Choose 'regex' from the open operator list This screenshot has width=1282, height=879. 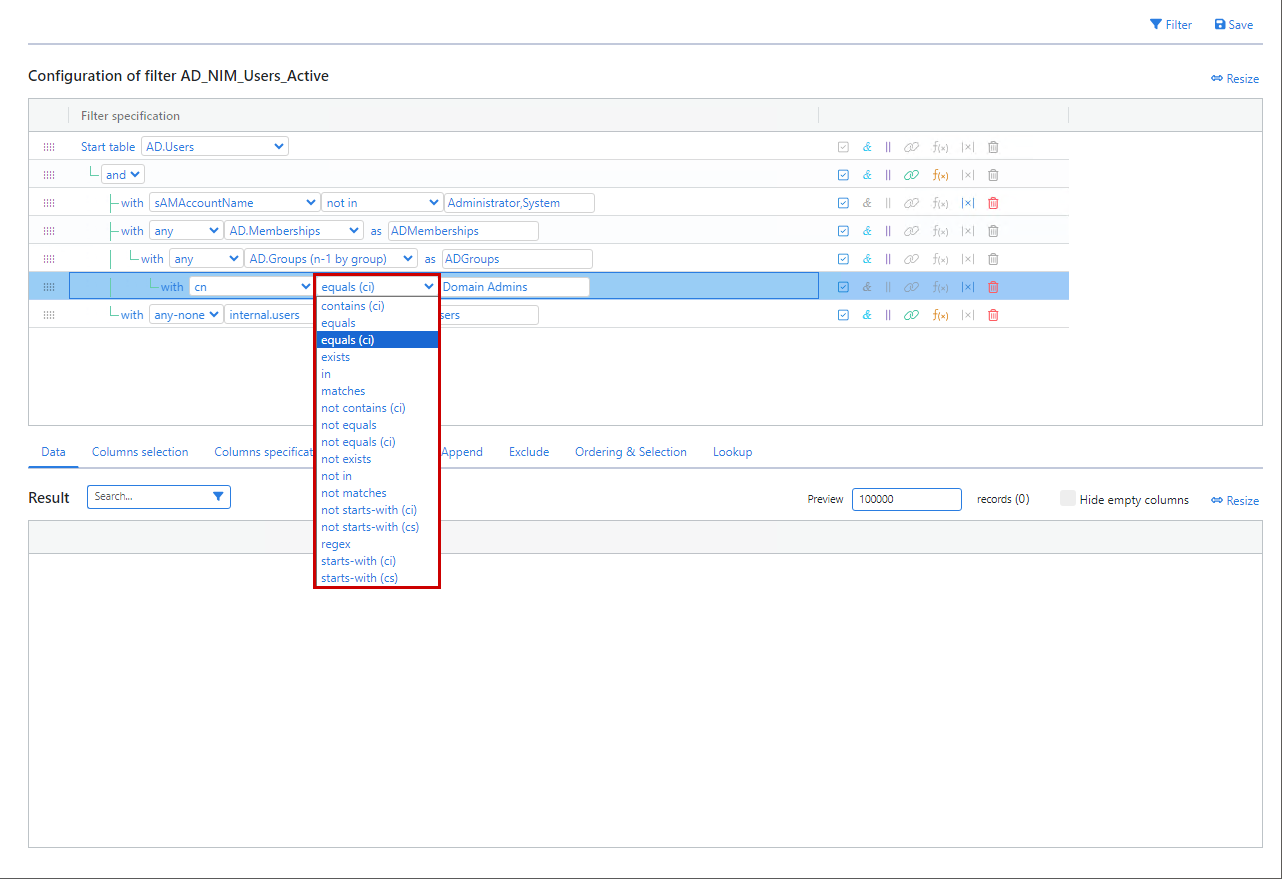click(x=336, y=544)
